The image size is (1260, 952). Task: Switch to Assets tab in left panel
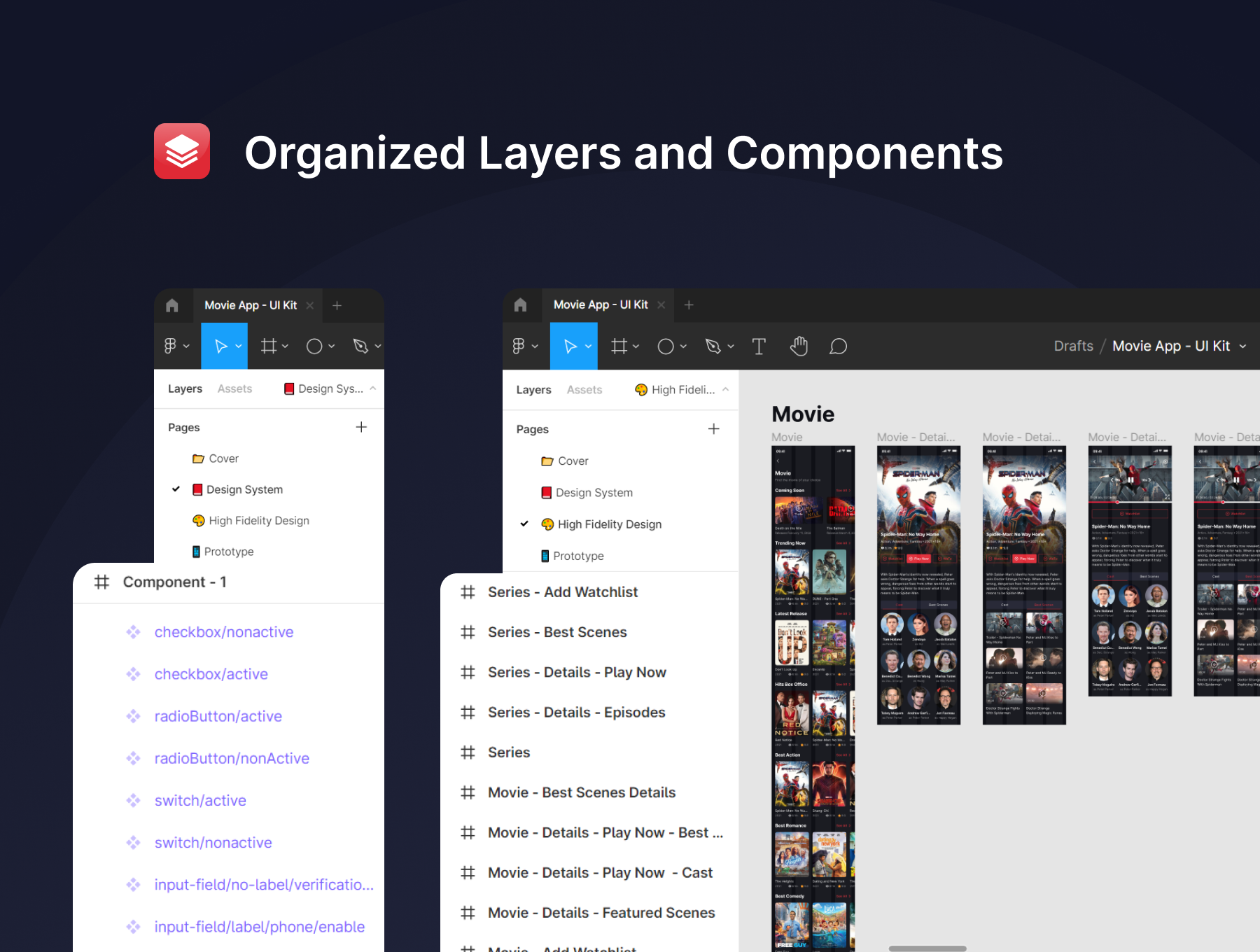coord(234,388)
